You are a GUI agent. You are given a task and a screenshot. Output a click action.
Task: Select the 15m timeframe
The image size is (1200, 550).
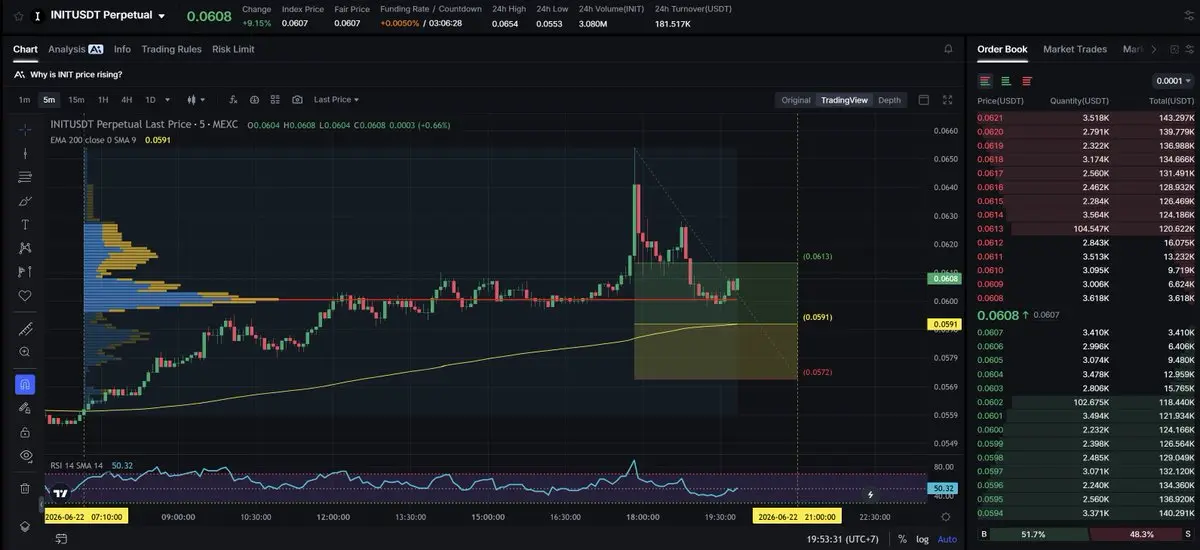[x=76, y=100]
